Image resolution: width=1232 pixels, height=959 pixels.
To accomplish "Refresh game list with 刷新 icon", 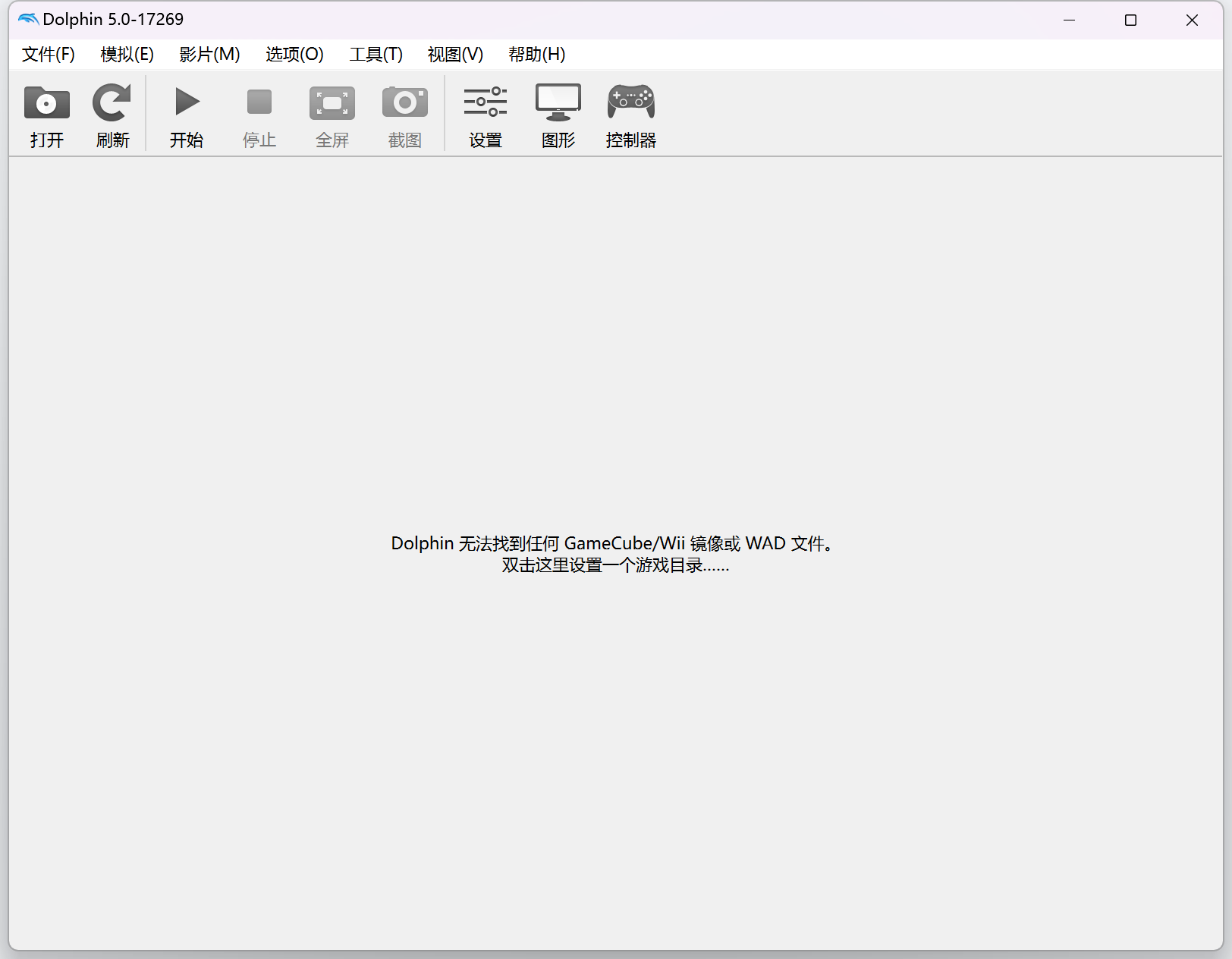I will pyautogui.click(x=112, y=102).
